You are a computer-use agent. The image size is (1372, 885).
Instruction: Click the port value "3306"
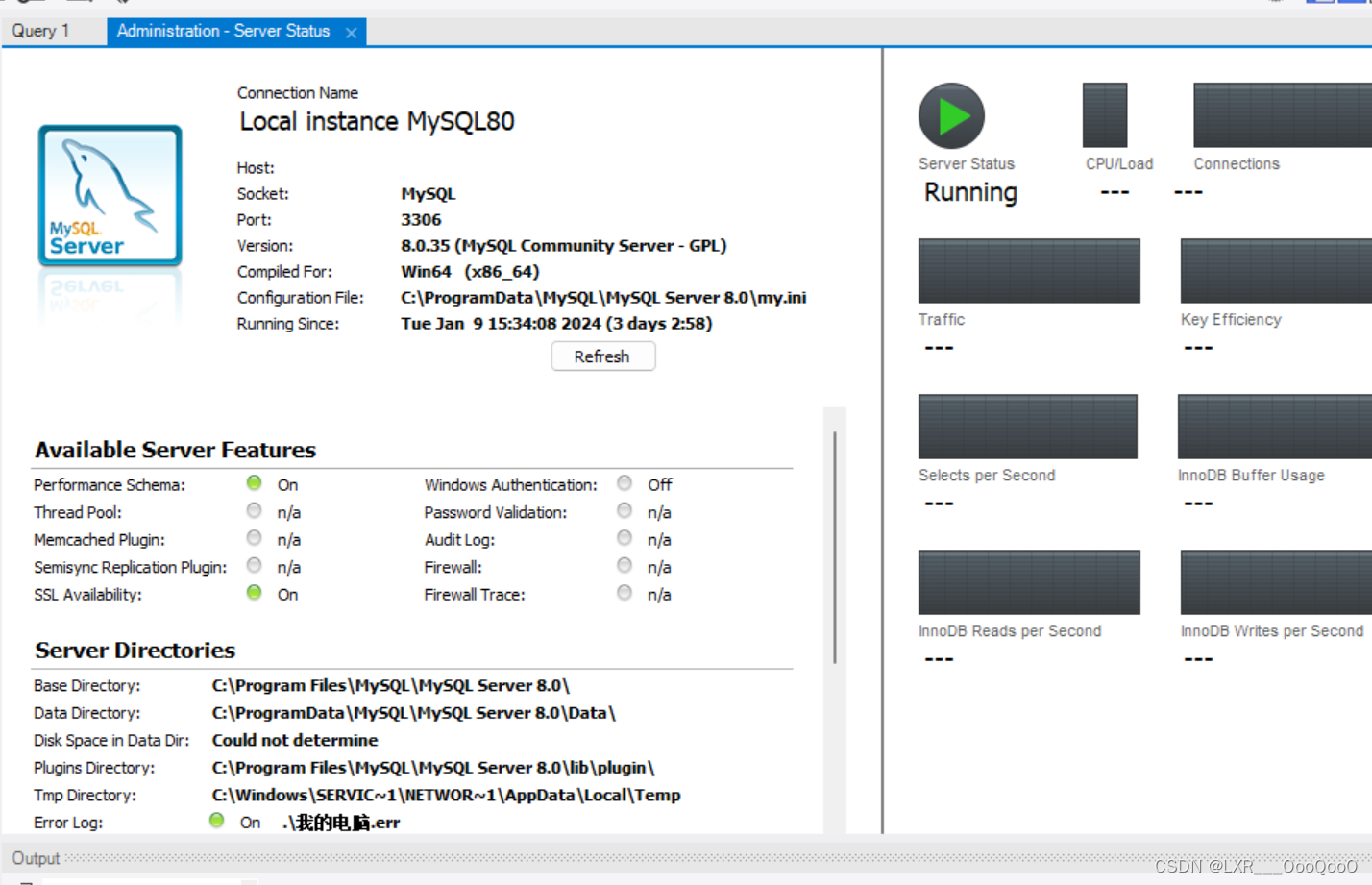[x=421, y=220]
